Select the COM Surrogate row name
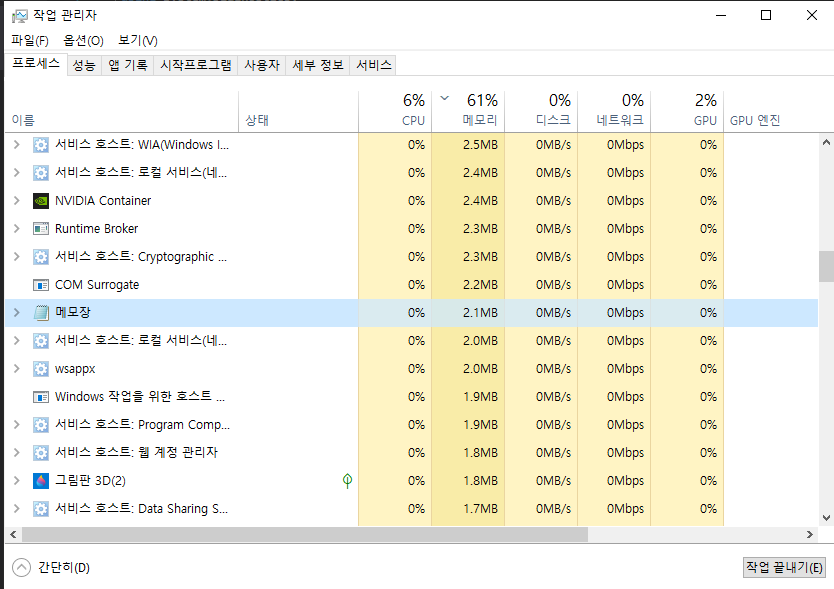Viewport: 834px width, 589px height. [97, 285]
